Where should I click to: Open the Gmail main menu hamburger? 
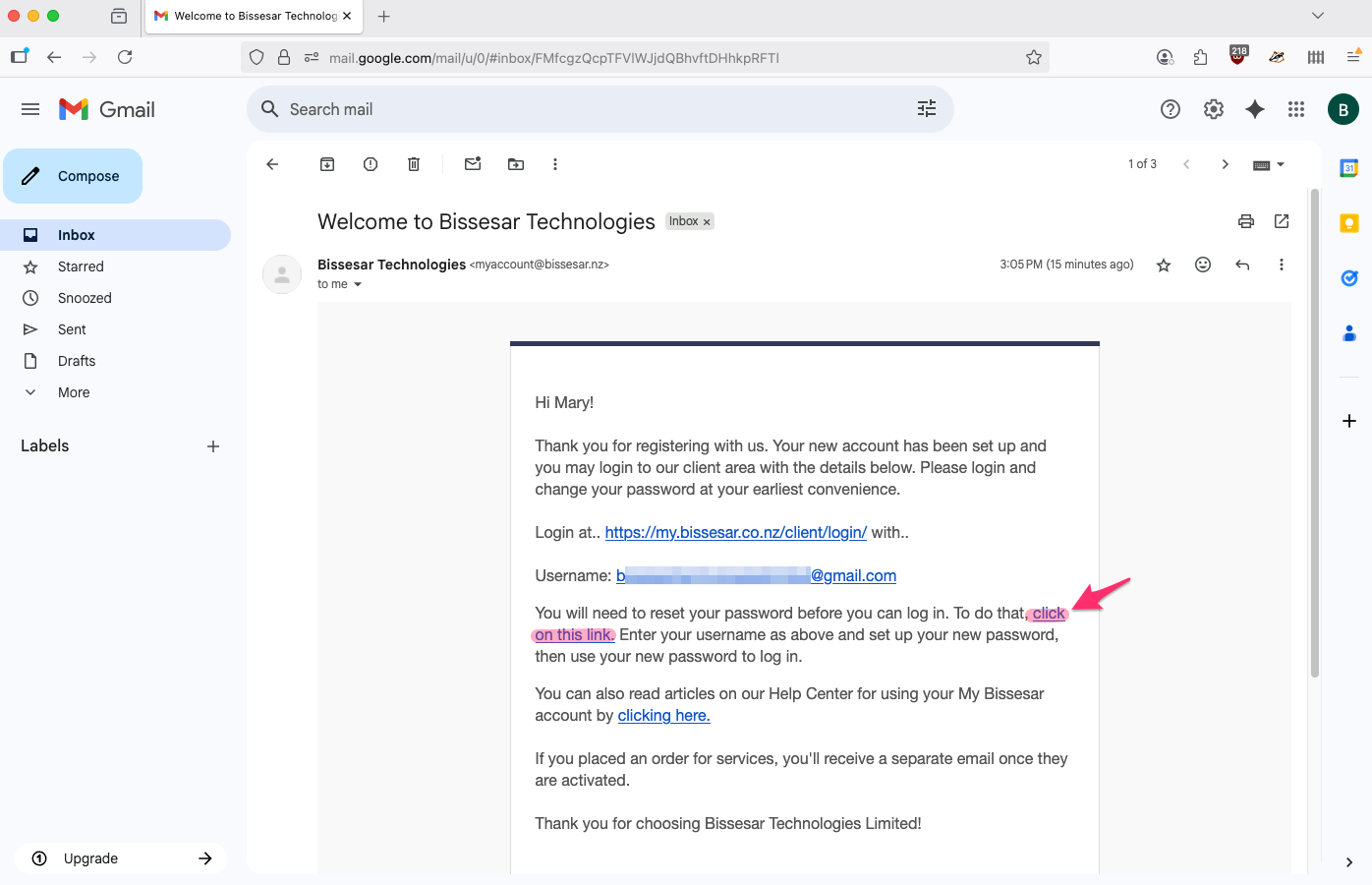30,109
